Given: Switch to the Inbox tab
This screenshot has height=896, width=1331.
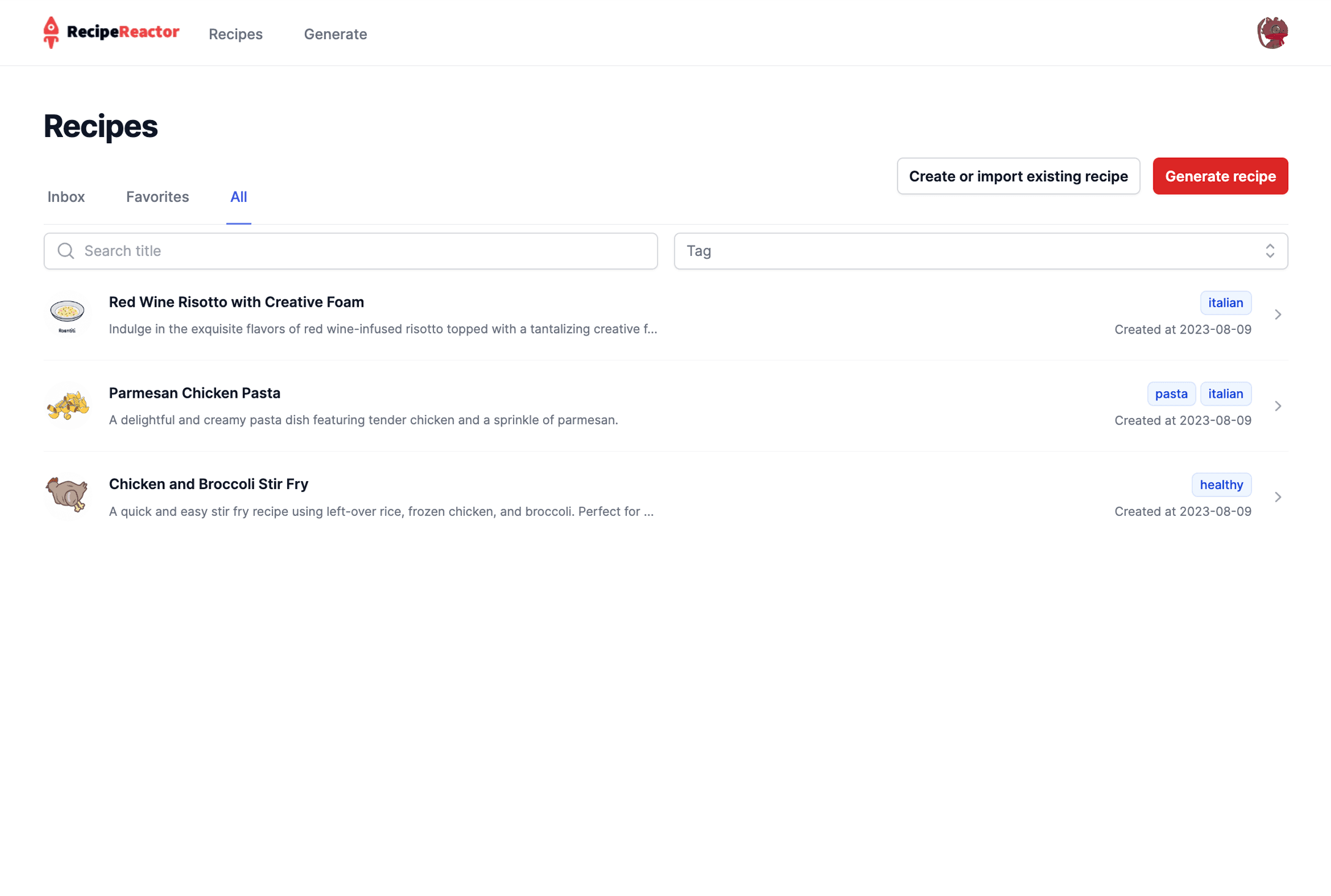Looking at the screenshot, I should (x=66, y=197).
